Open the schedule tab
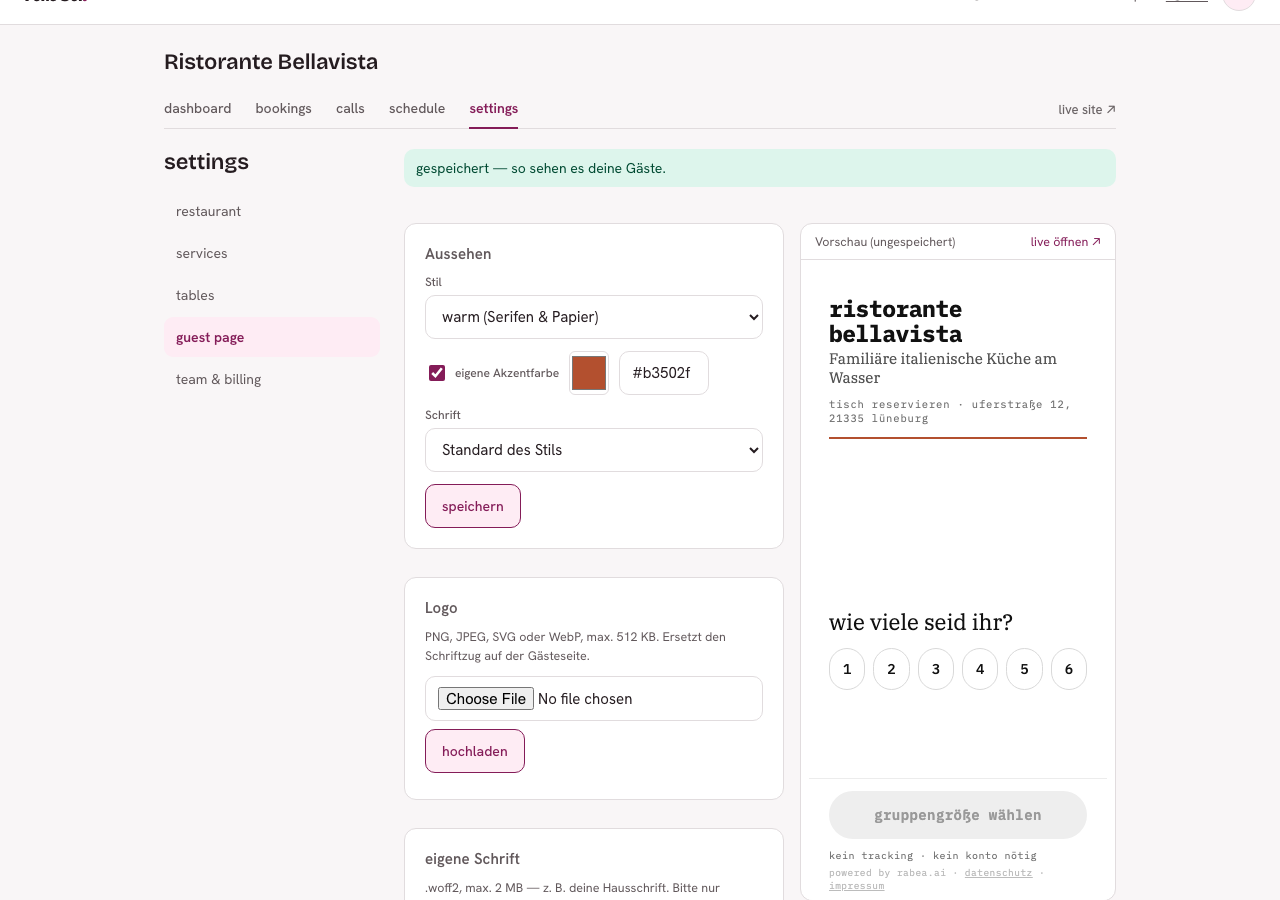This screenshot has width=1280, height=900. point(417,108)
